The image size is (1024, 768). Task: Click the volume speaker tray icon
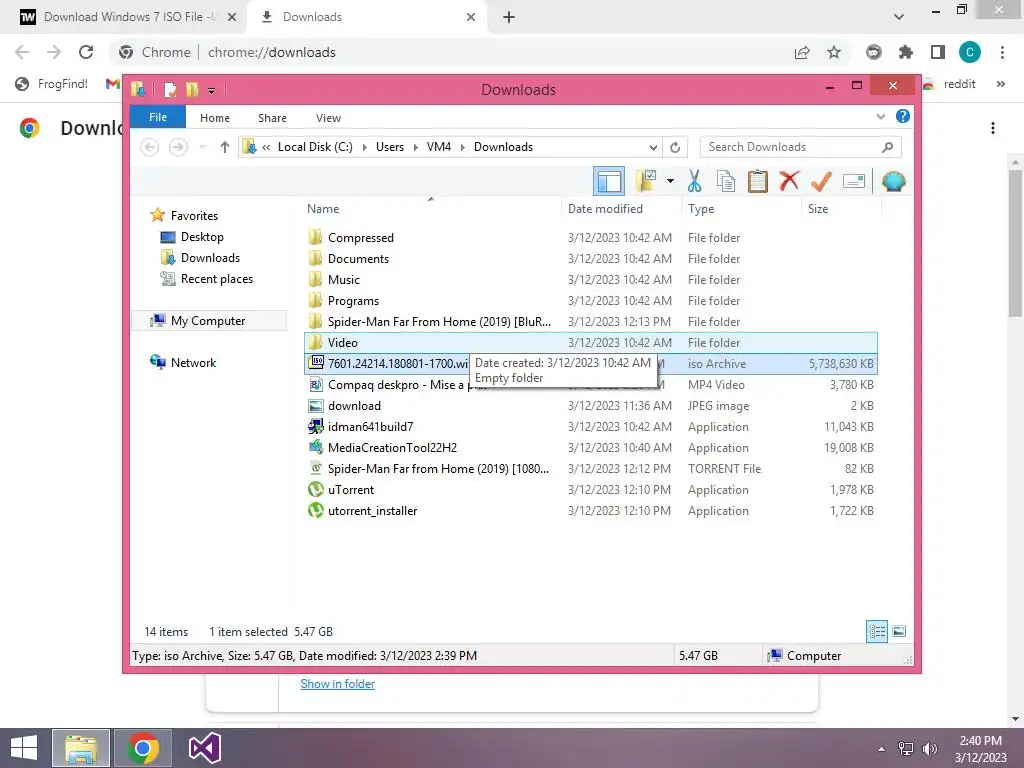click(930, 749)
